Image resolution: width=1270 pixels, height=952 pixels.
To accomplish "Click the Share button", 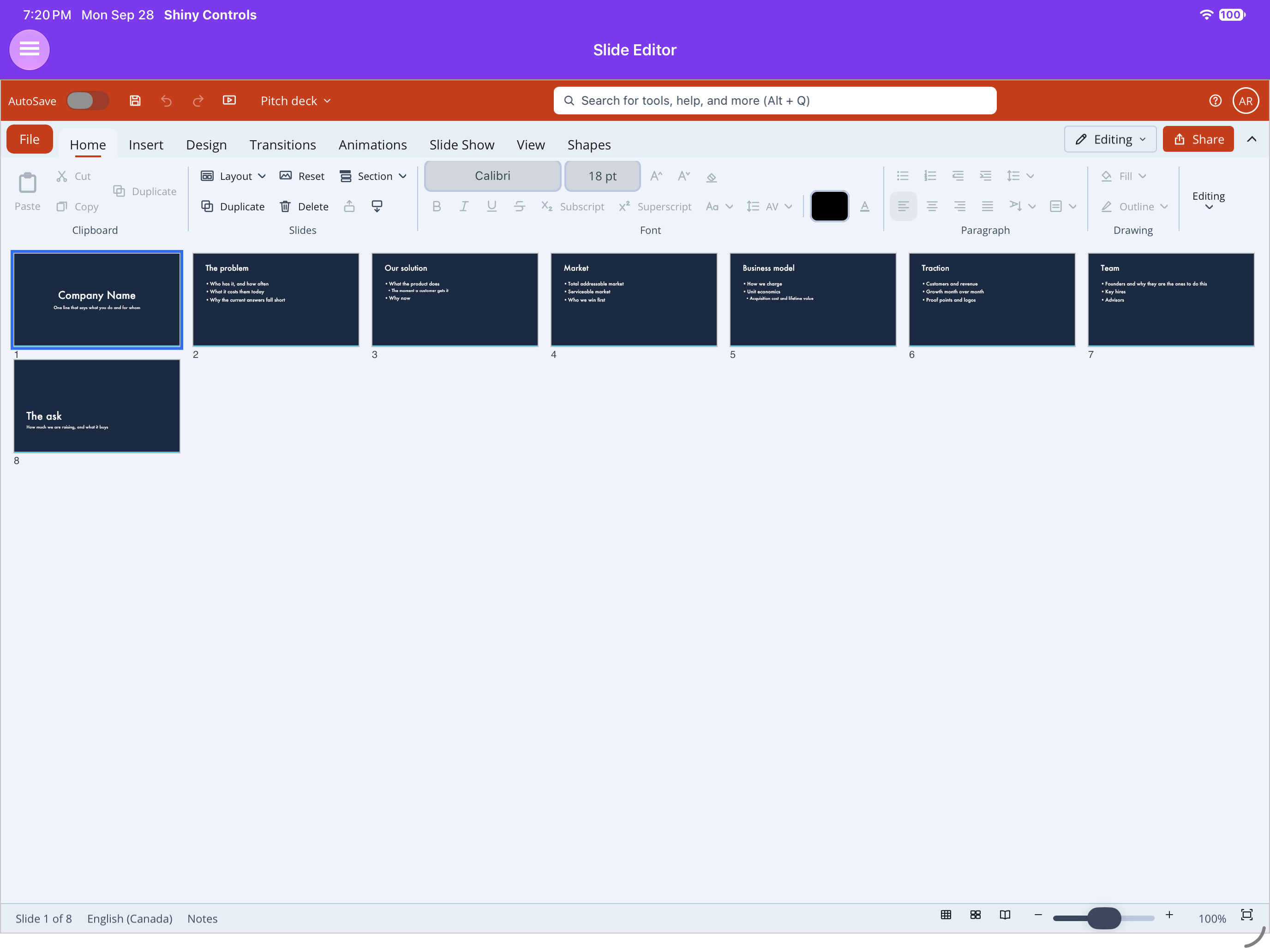I will [1198, 139].
